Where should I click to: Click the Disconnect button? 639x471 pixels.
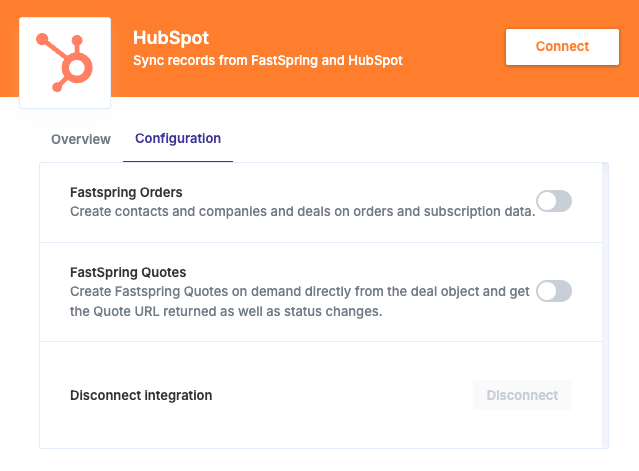tap(522, 395)
